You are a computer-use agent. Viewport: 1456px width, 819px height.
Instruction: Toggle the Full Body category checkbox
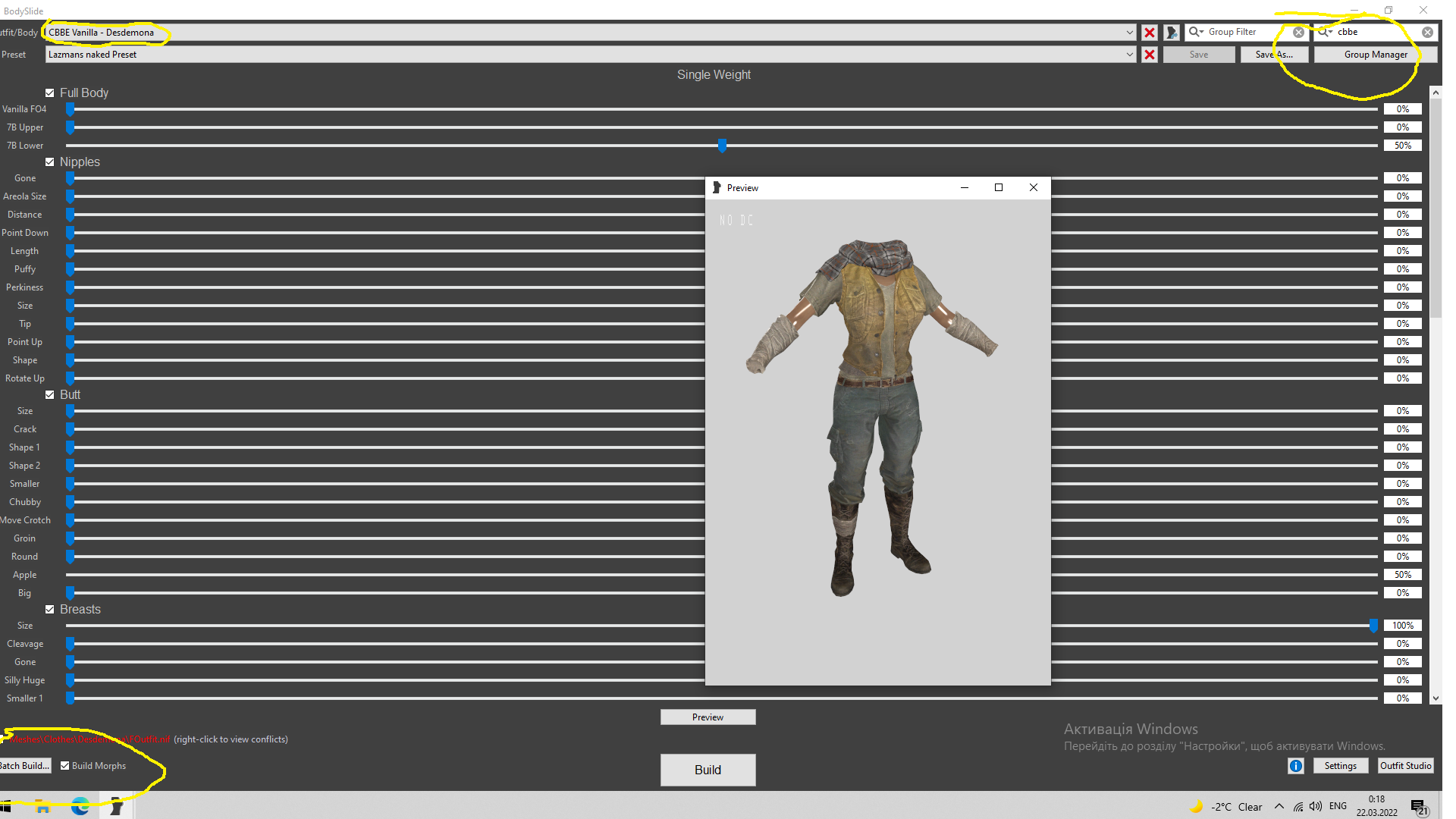50,93
